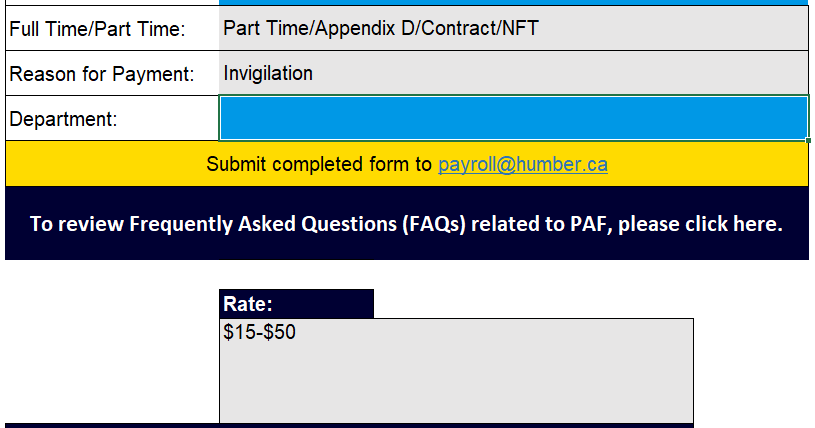Click the FAQs related to PAF banner
Image resolution: width=815 pixels, height=428 pixels.
click(x=407, y=223)
